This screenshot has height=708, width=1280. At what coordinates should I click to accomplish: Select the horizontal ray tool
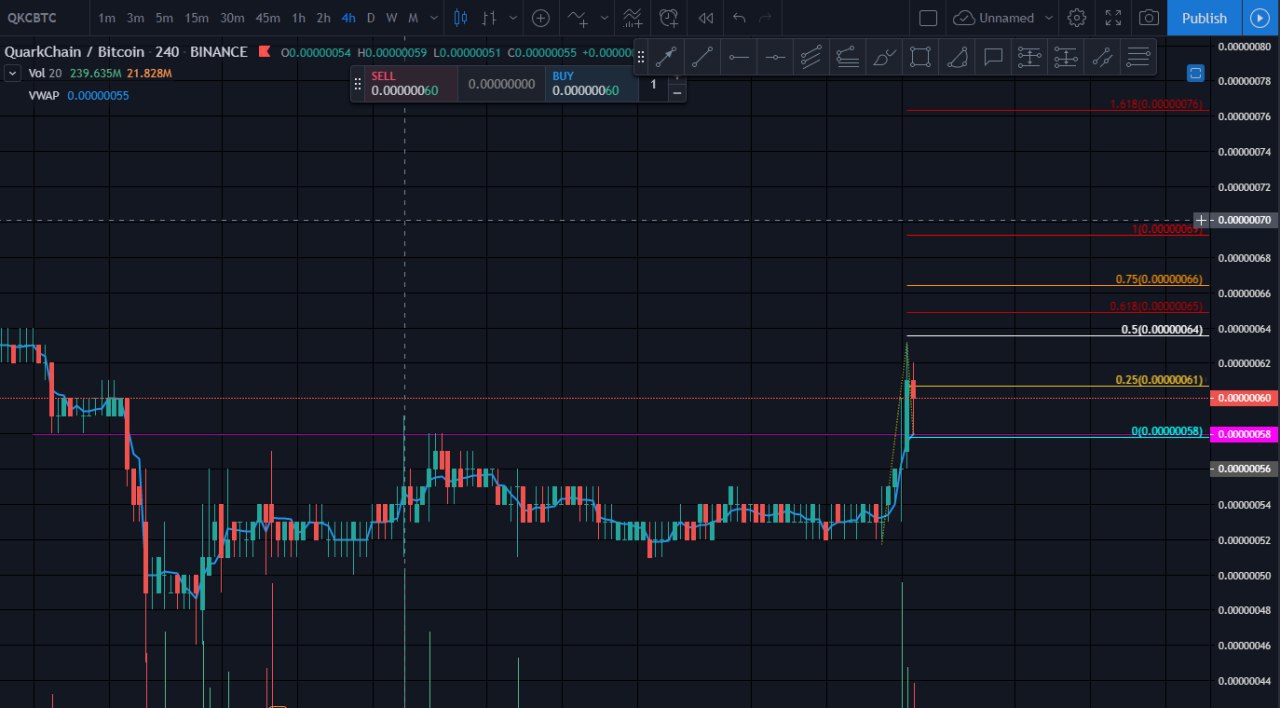tap(739, 58)
